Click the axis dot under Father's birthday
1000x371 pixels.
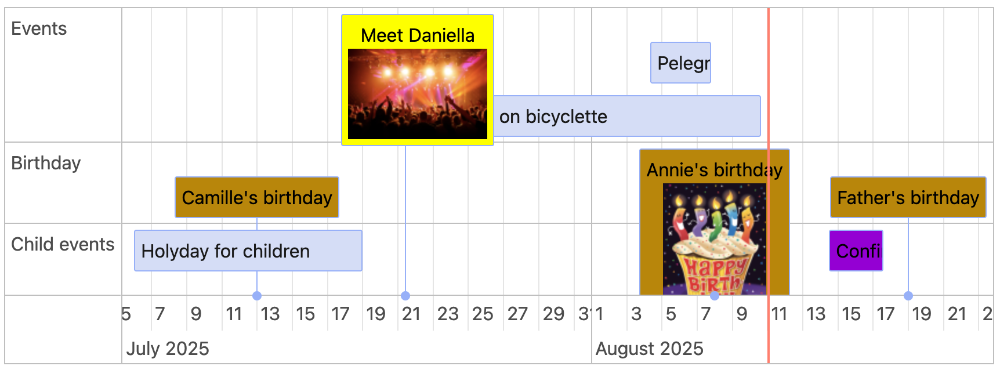[909, 296]
